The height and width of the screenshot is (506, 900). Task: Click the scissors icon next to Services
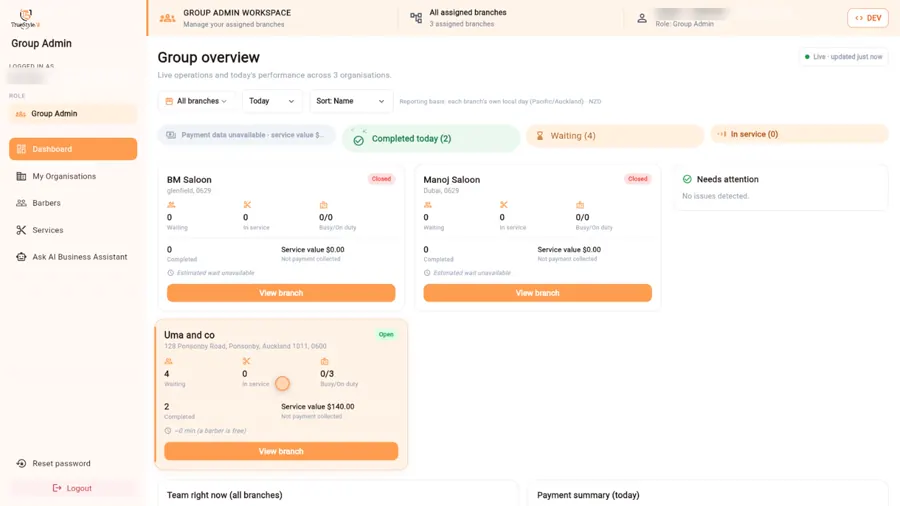pos(21,230)
